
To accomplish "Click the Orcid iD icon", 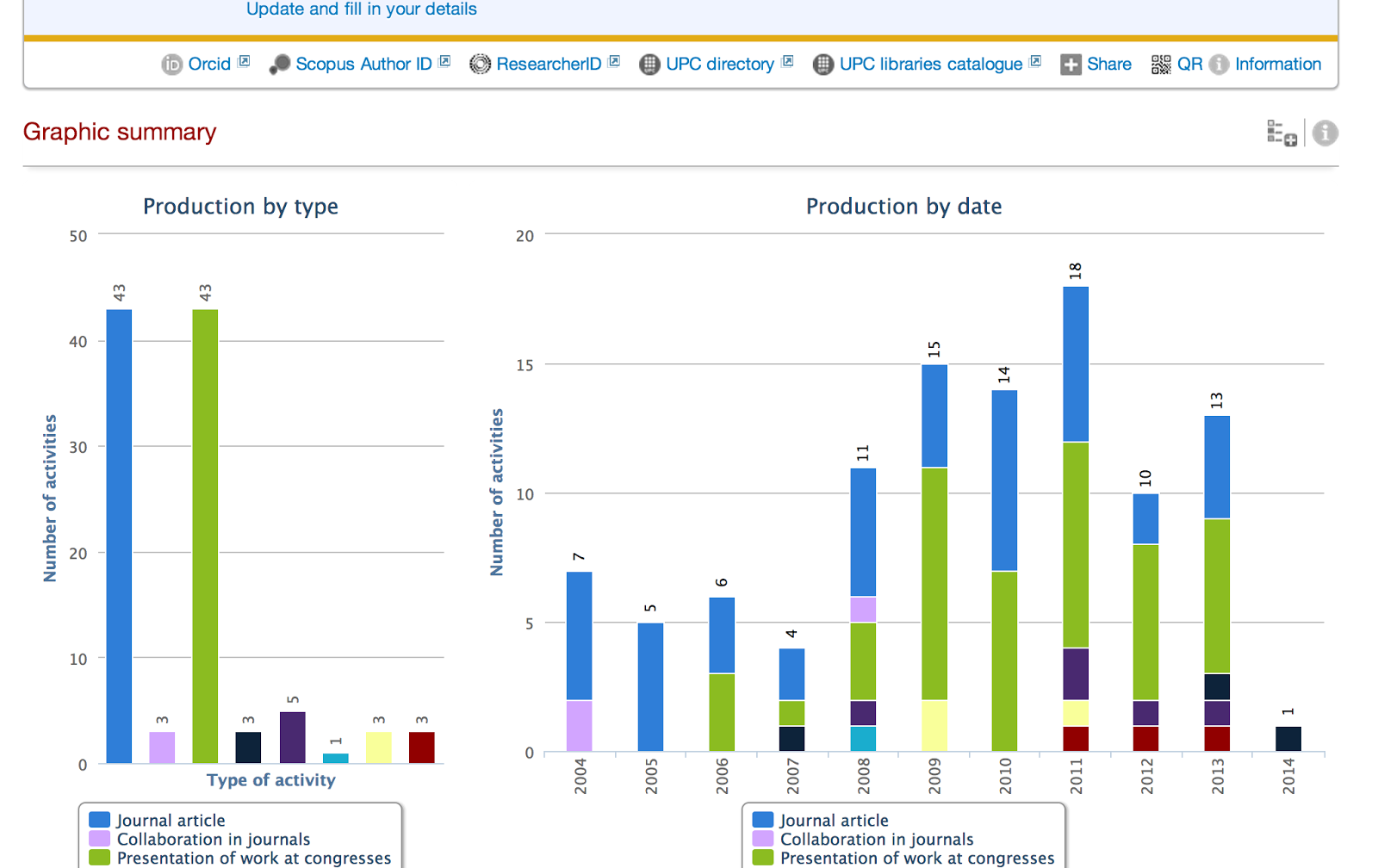I will click(171, 65).
